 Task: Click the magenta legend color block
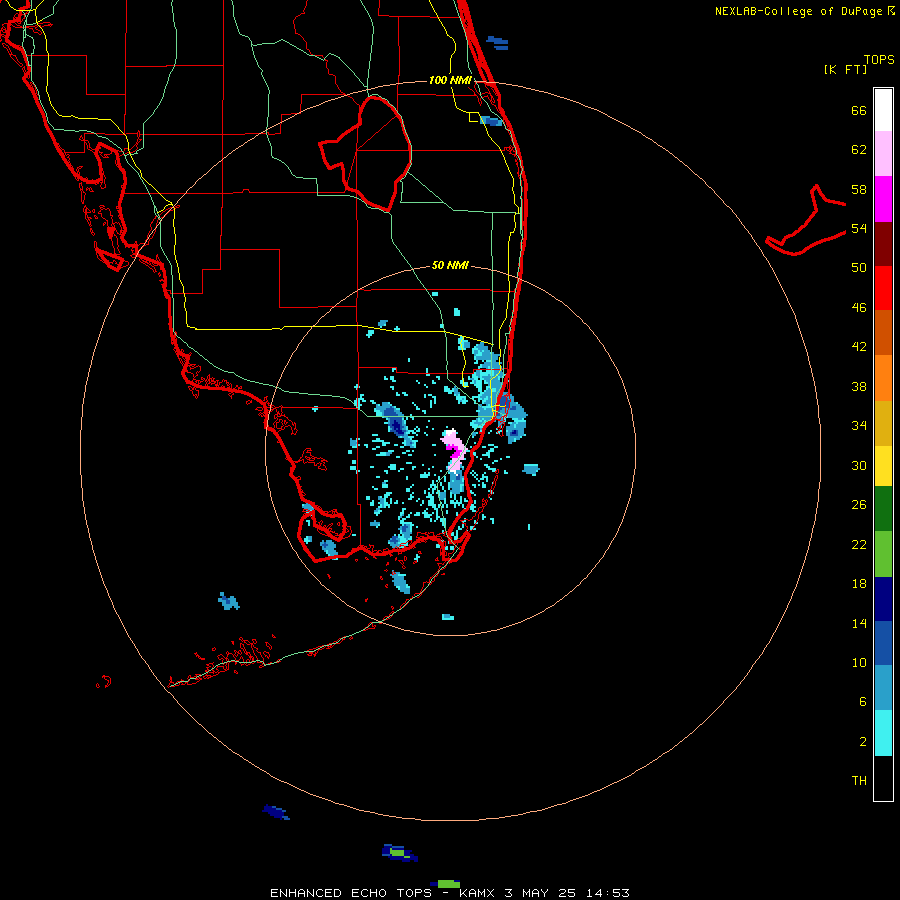(883, 199)
